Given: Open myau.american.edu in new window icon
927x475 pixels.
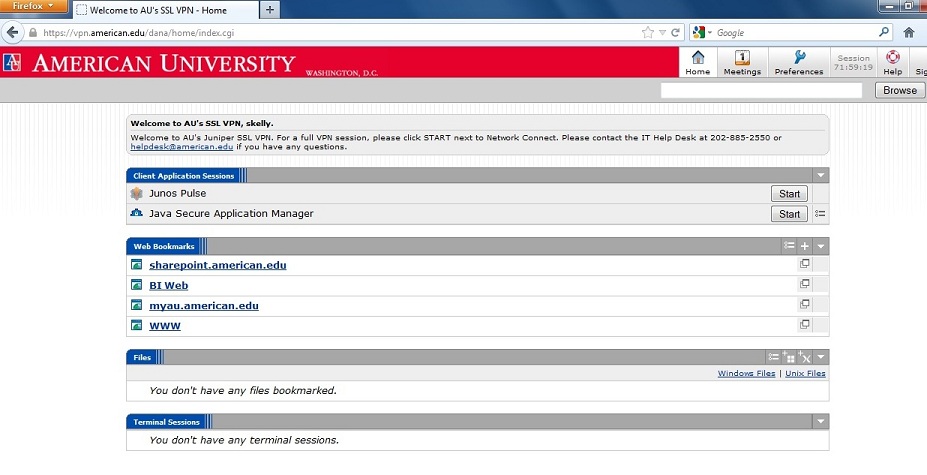Looking at the screenshot, I should 805,304.
